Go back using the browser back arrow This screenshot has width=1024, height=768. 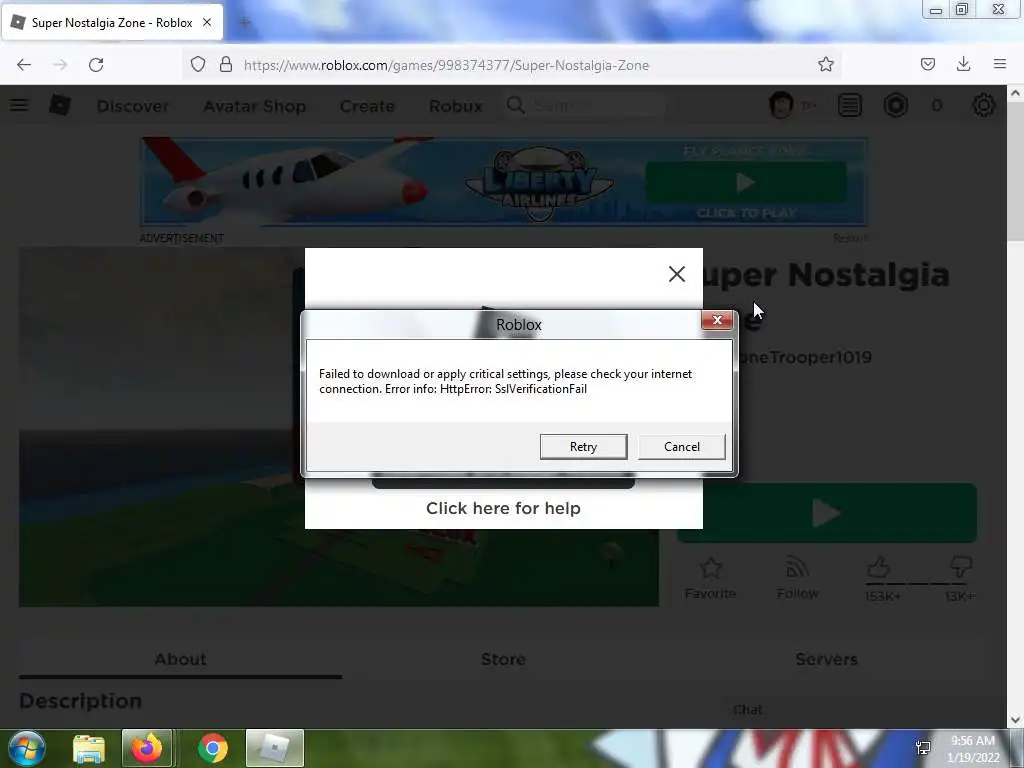[24, 65]
